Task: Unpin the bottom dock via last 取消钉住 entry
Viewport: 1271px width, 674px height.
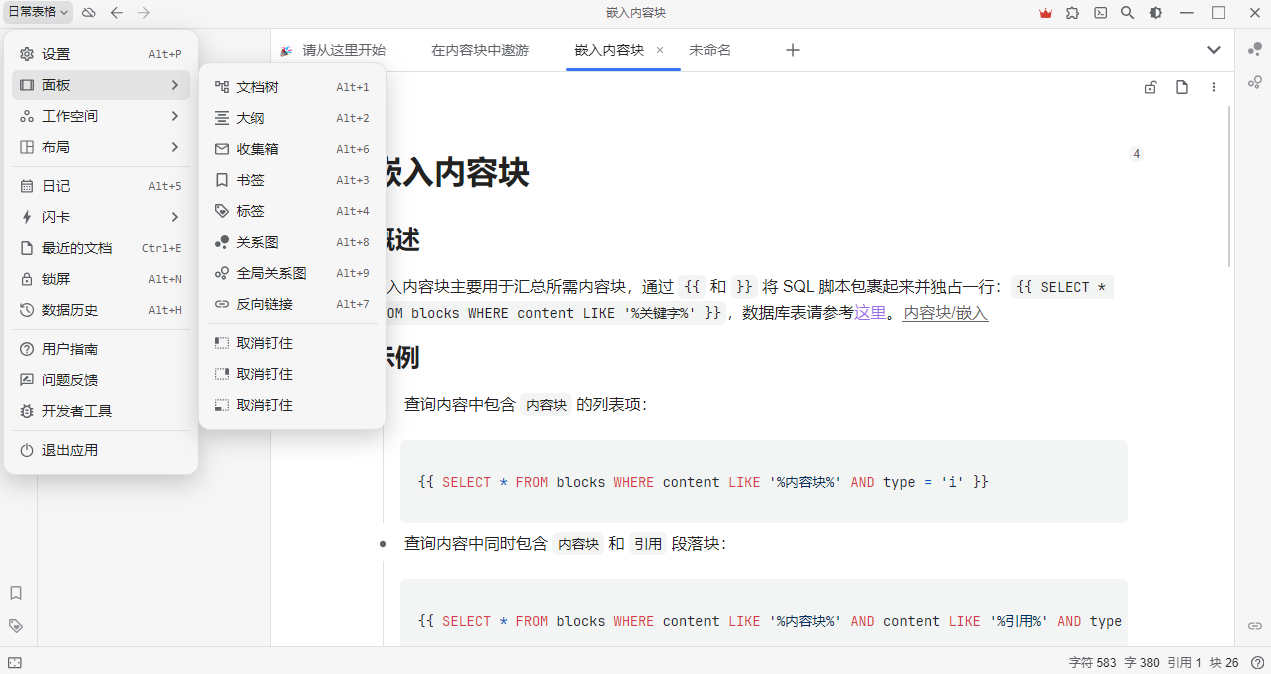Action: pyautogui.click(x=264, y=405)
